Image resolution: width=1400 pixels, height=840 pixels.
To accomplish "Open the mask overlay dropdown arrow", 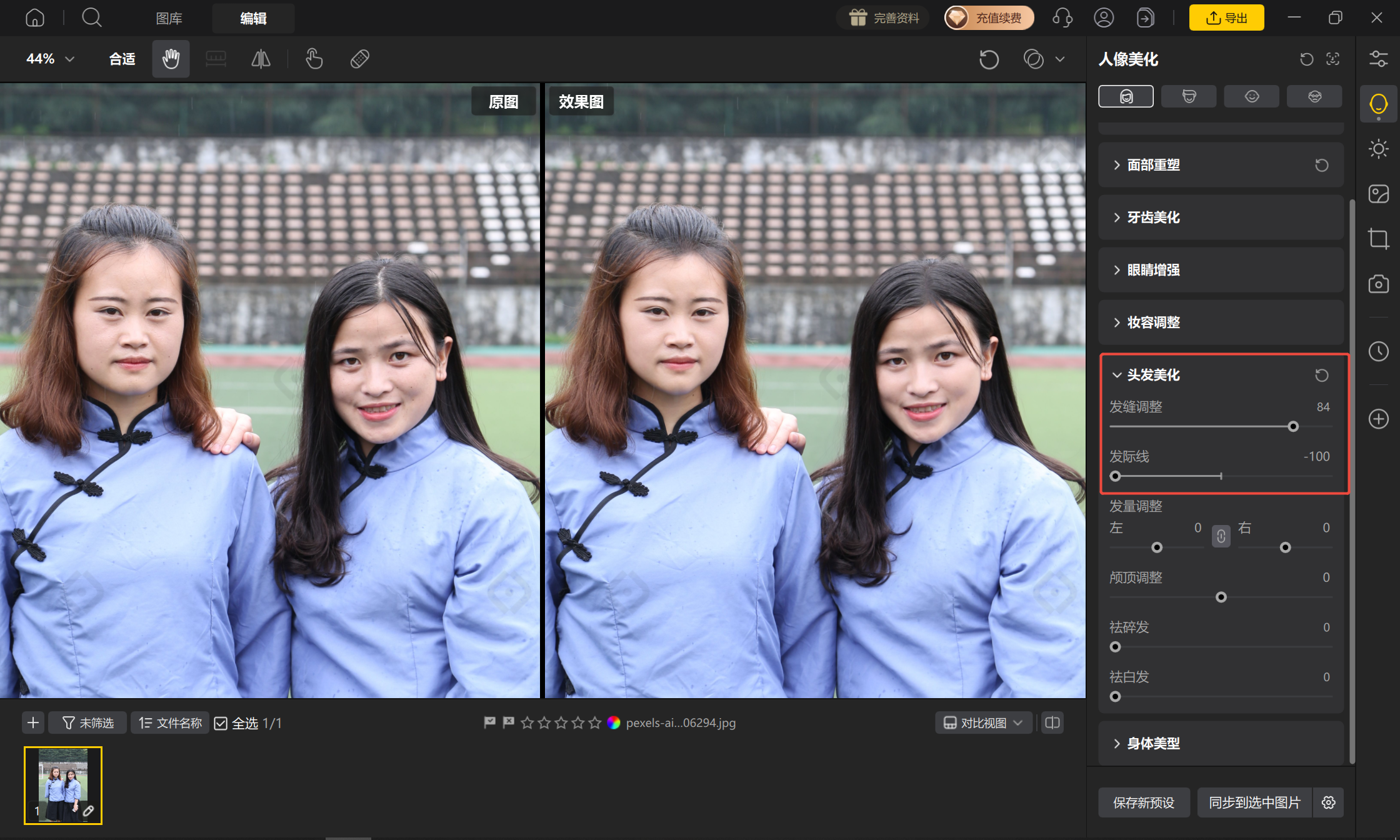I will pyautogui.click(x=1060, y=59).
